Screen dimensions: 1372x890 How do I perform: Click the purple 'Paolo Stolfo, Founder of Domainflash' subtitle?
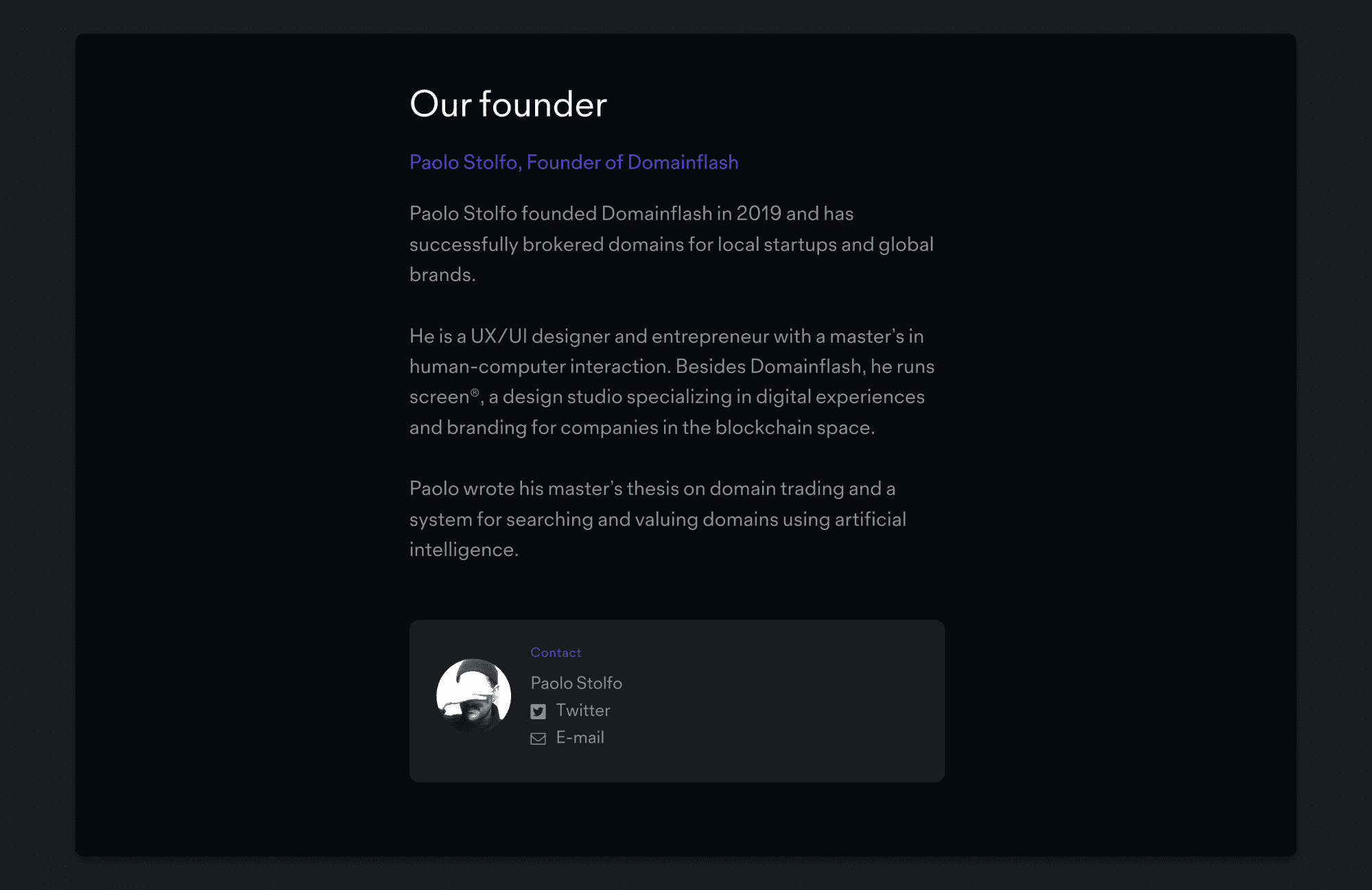(x=573, y=163)
